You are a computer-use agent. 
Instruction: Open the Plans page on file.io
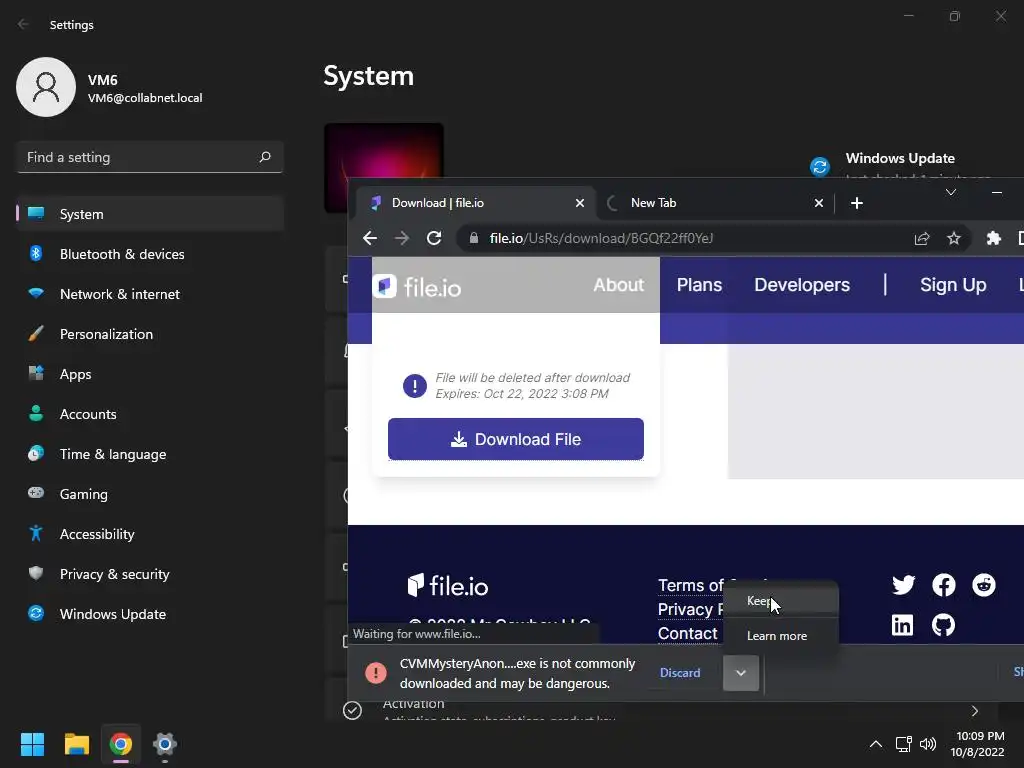tap(699, 285)
